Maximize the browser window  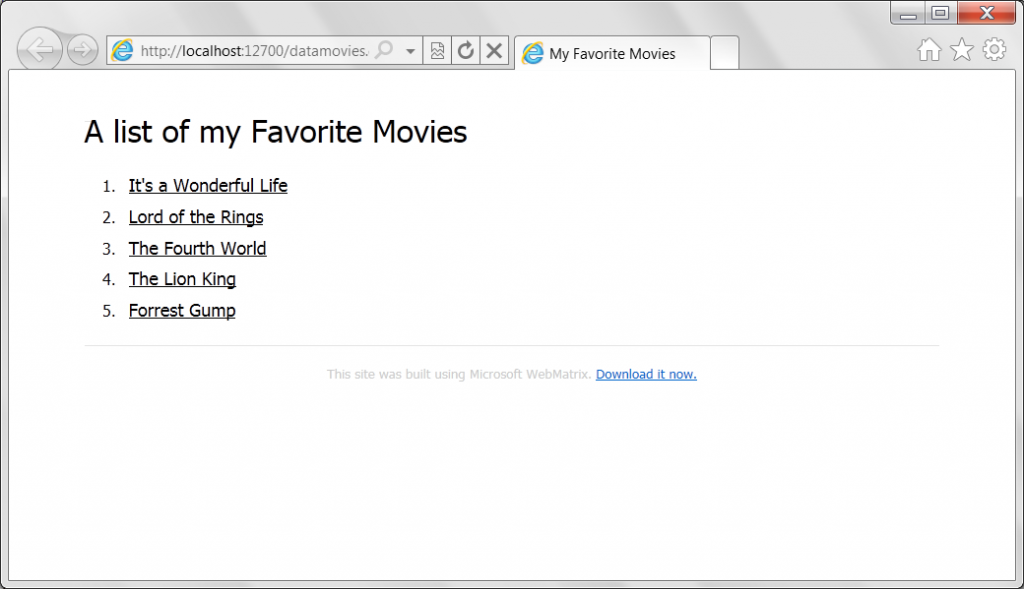[x=940, y=13]
